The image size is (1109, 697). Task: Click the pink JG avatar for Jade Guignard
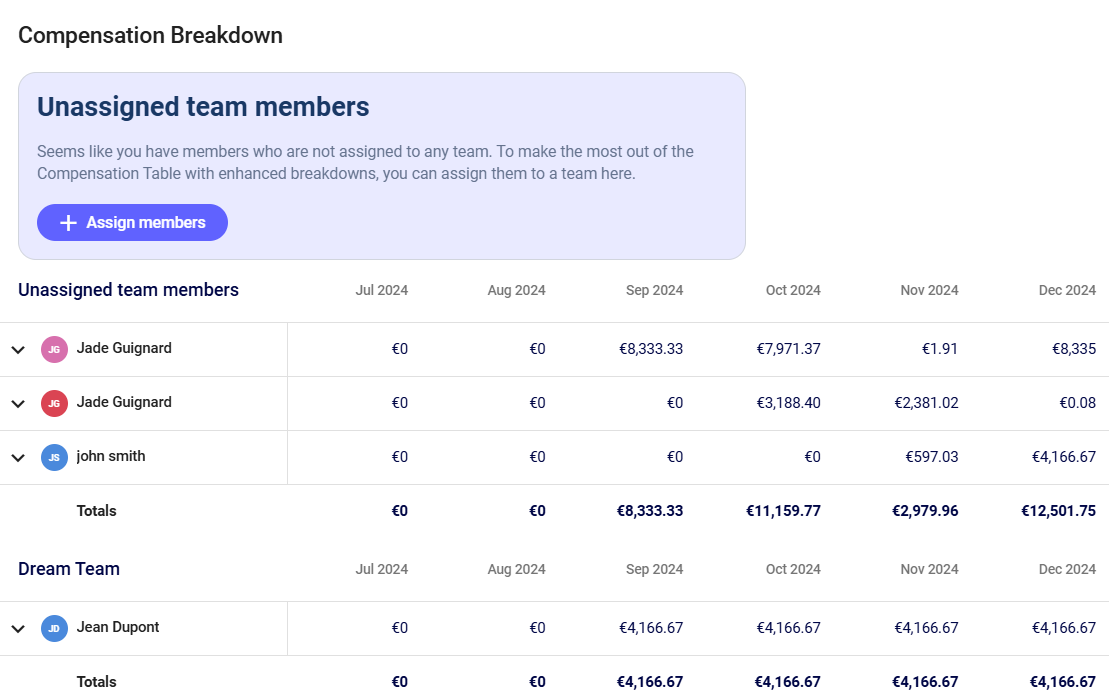click(54, 349)
